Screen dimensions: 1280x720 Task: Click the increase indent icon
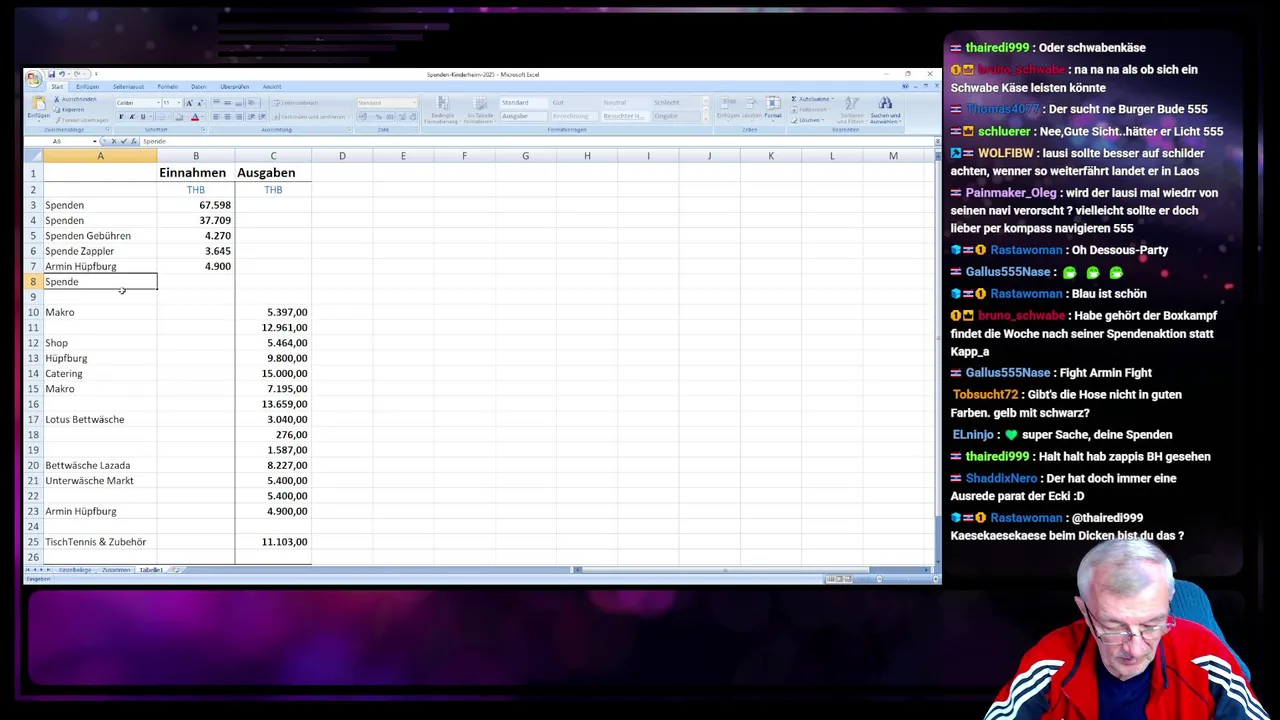(262, 117)
